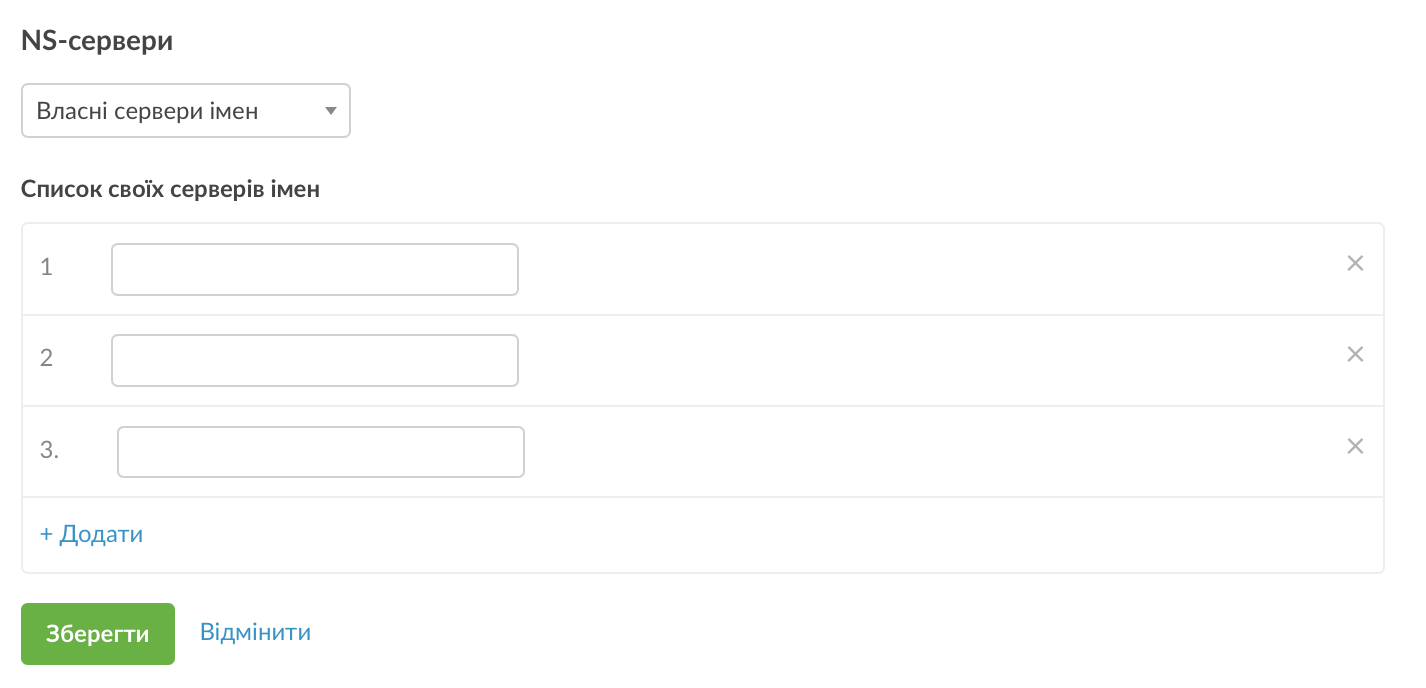Select the third name server text box

tap(320, 452)
